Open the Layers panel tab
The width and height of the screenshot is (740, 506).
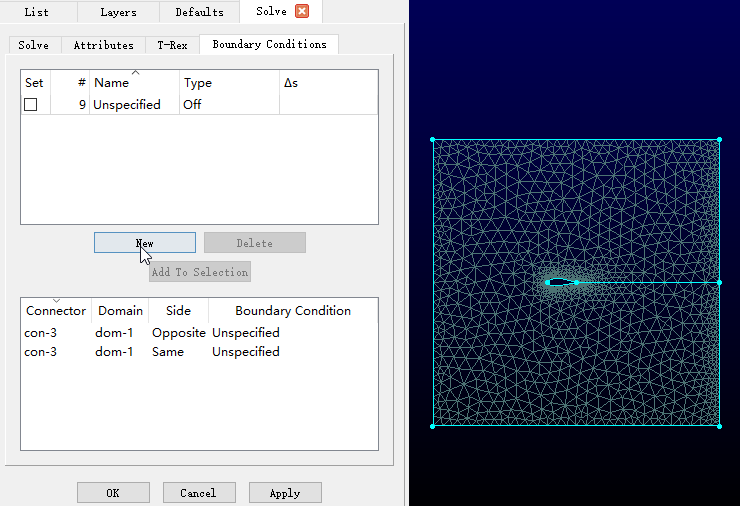(118, 12)
